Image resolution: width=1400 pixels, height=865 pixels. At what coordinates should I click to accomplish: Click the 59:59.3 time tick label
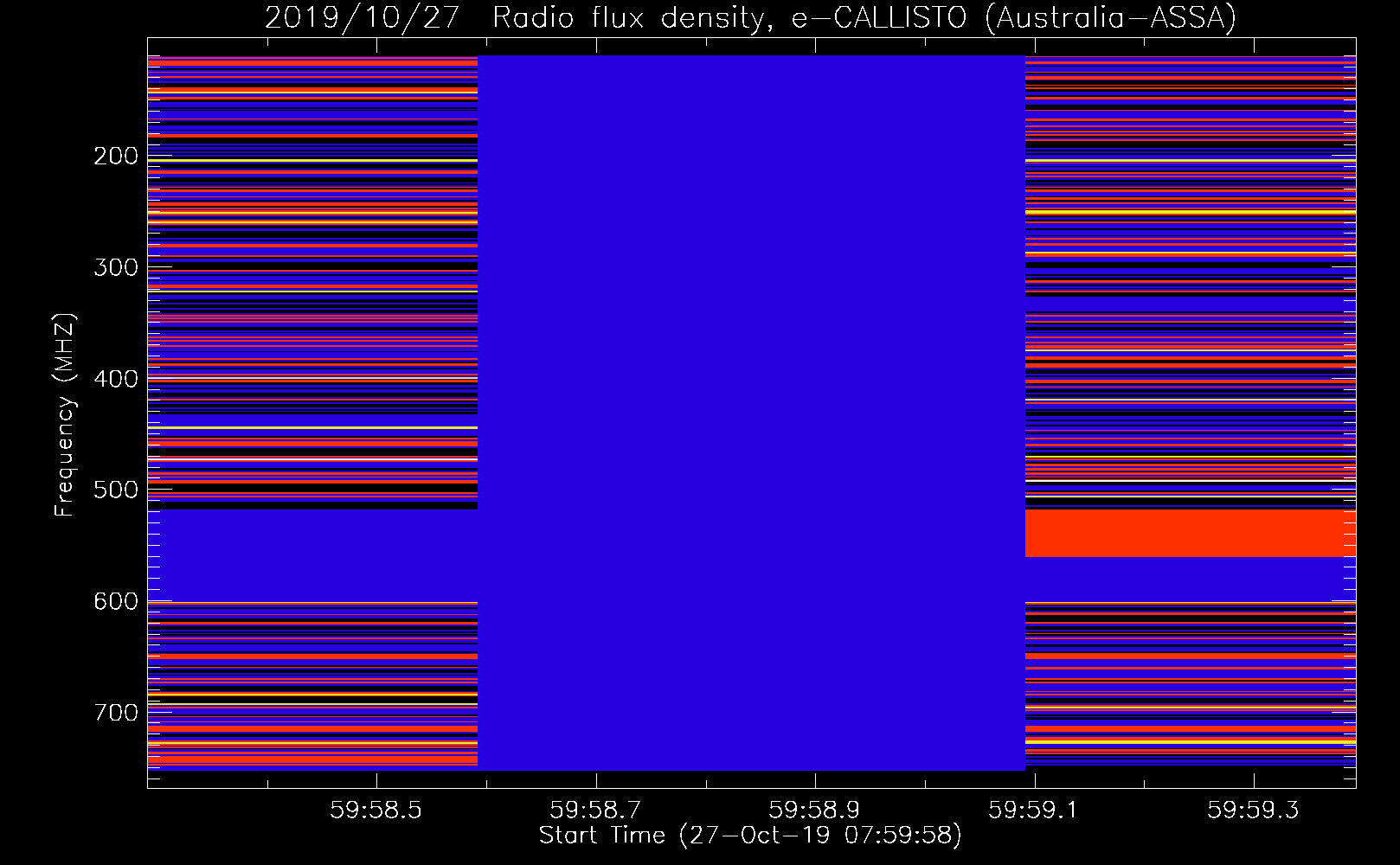(1254, 811)
